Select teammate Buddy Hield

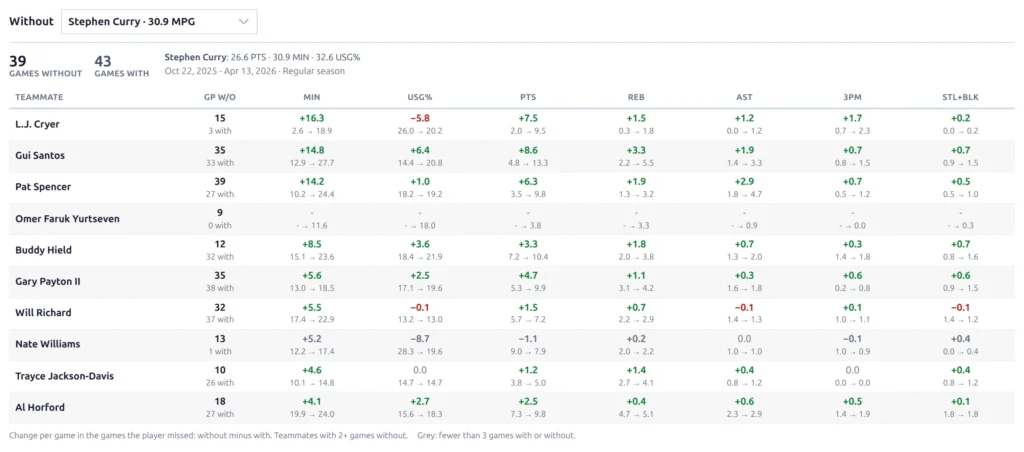tap(43, 250)
